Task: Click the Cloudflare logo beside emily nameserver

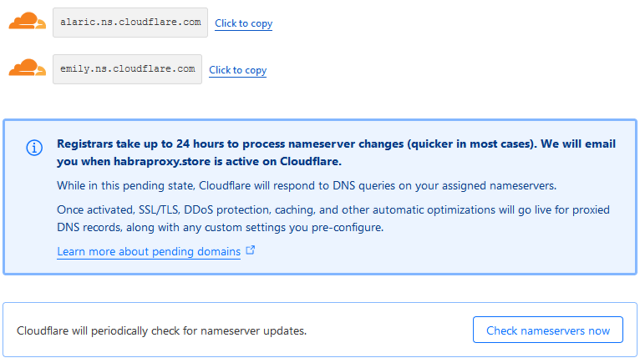Action: click(27, 68)
